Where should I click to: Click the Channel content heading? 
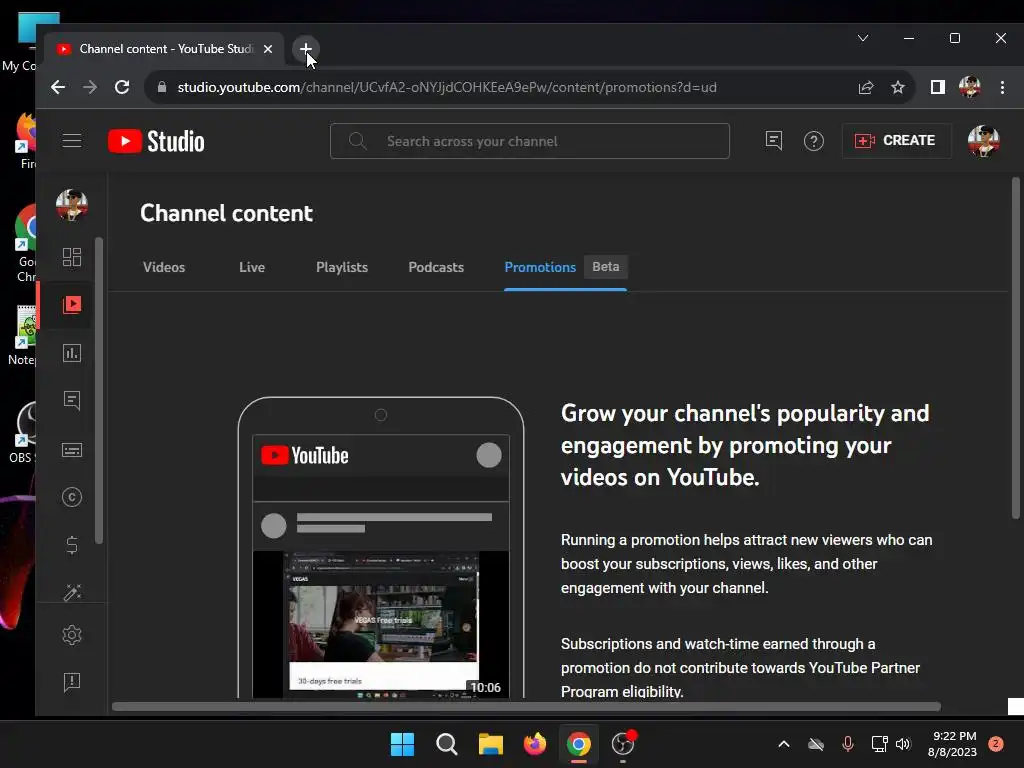click(227, 213)
